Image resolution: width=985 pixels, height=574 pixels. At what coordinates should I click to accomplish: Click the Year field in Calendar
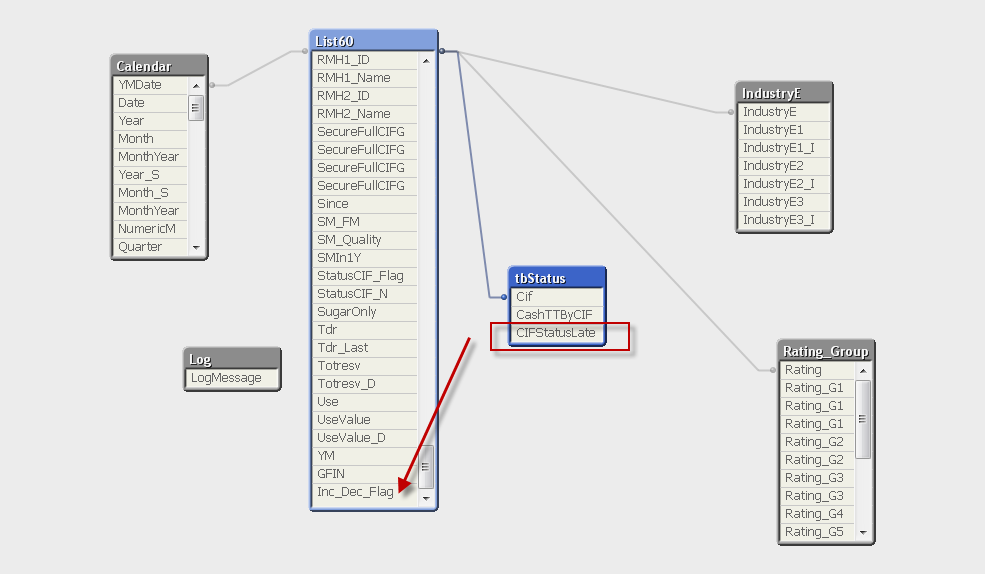coord(151,121)
